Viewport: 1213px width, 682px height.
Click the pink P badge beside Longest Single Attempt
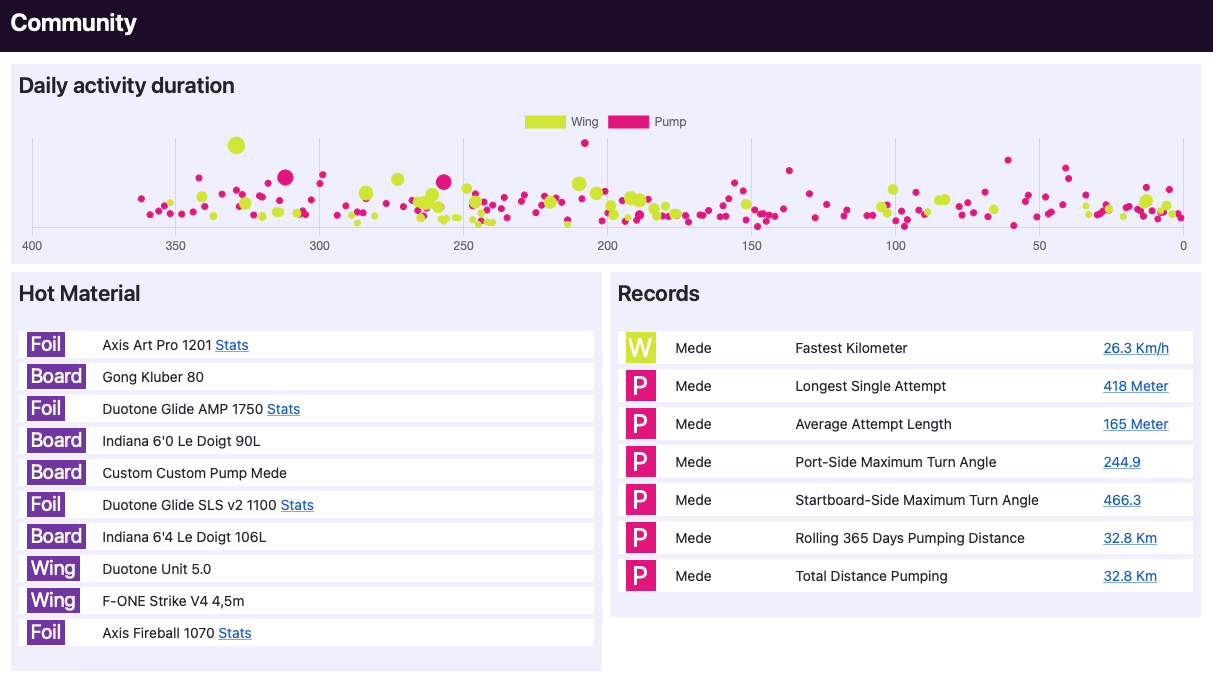tap(640, 386)
